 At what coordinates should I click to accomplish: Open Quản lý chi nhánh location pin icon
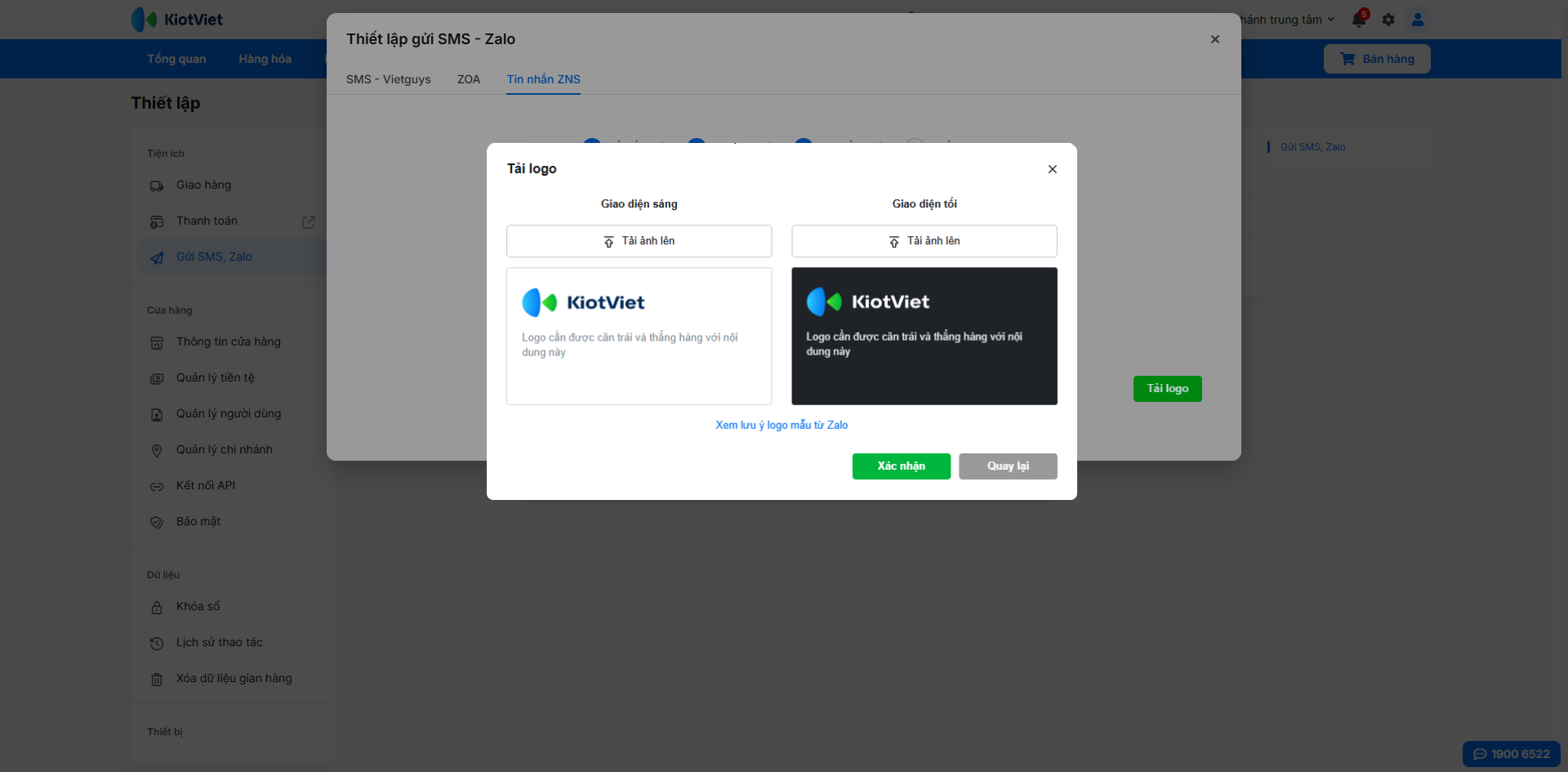click(x=157, y=451)
